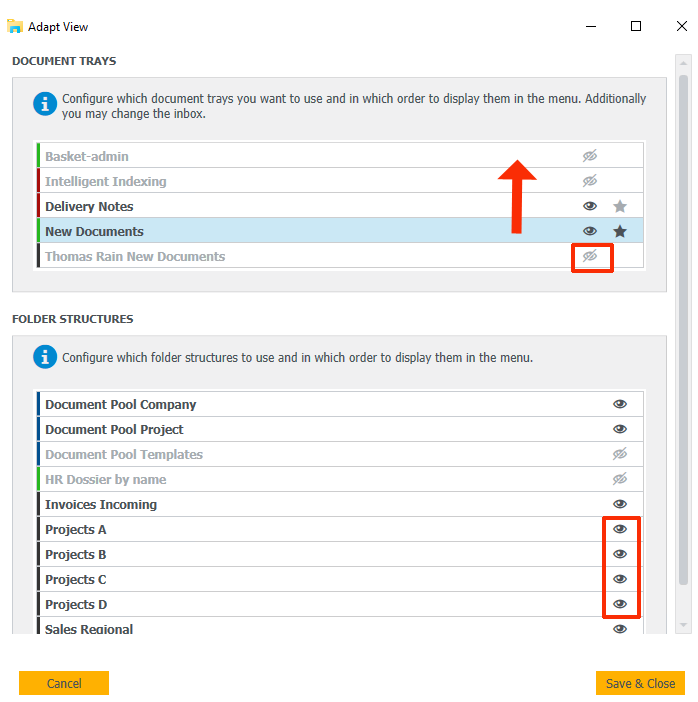Click the scrollbar down arrow
The width and height of the screenshot is (698, 702).
(x=684, y=625)
